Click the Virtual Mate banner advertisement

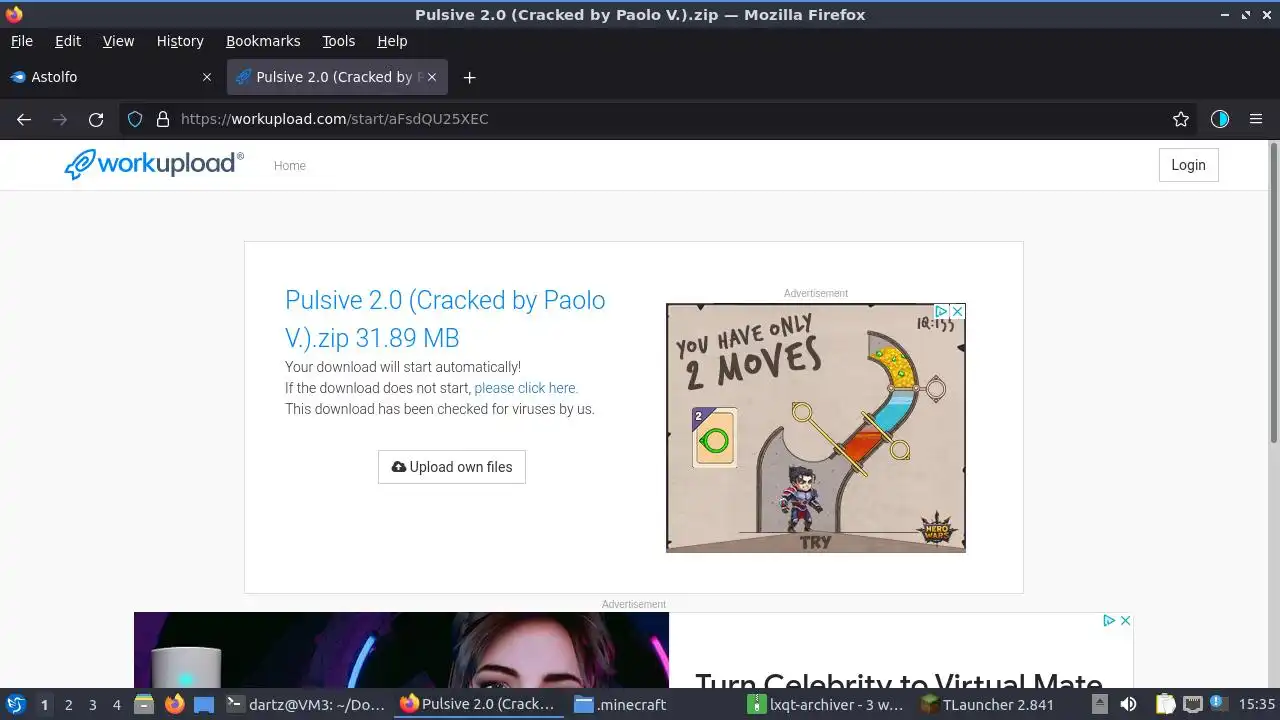[634, 650]
